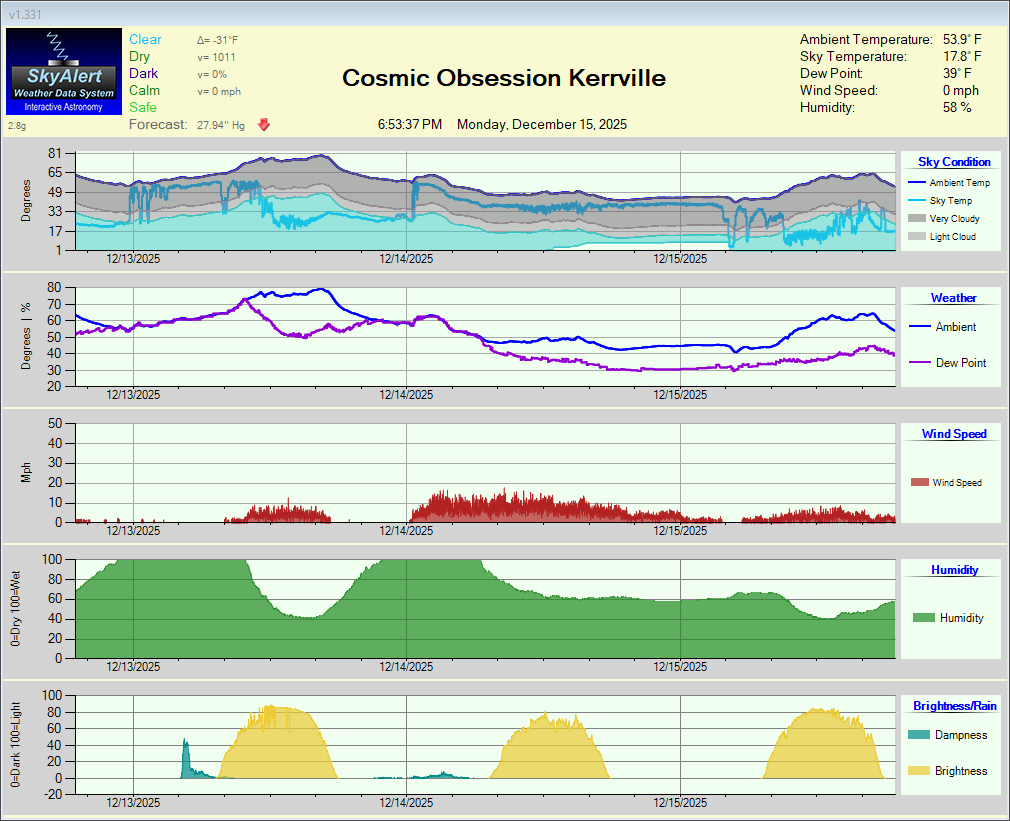1010x821 pixels.
Task: Click the Ambient Temp legend line marker
Action: [916, 183]
